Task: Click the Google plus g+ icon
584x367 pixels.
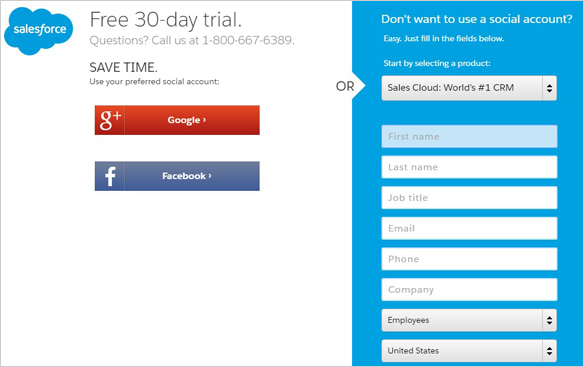Action: click(110, 120)
